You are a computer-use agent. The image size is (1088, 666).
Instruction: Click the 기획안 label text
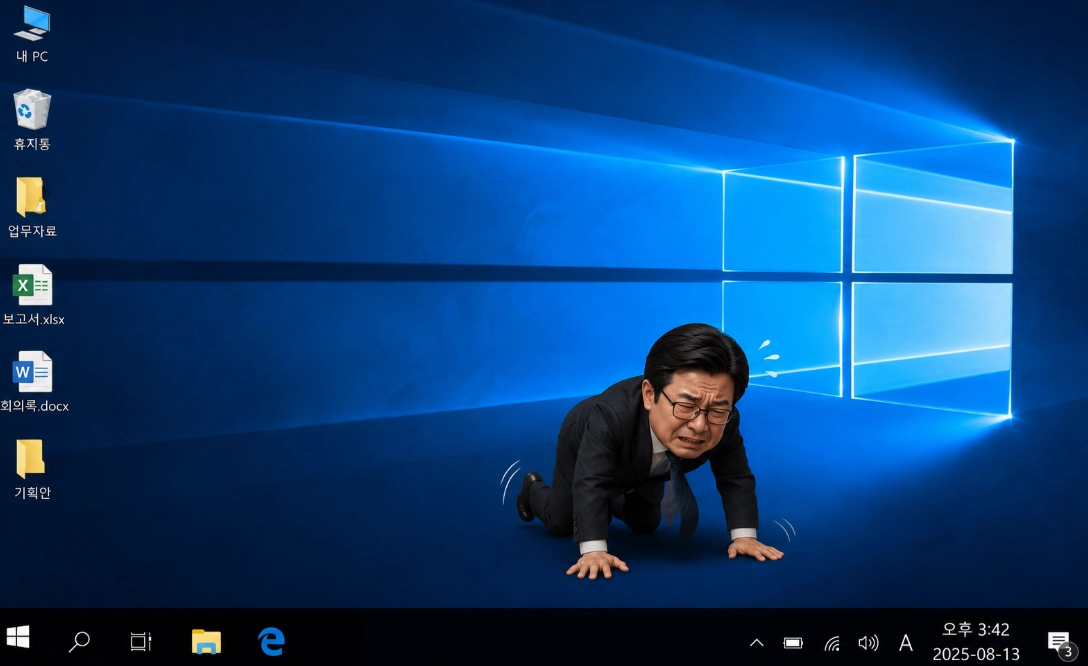pos(33,493)
